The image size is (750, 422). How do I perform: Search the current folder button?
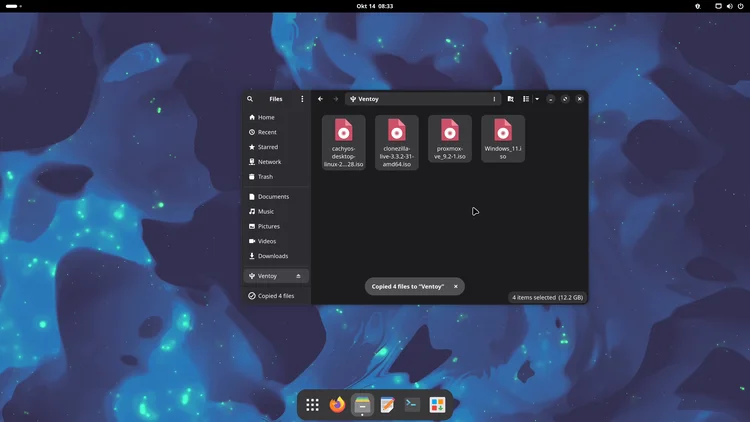(x=510, y=99)
